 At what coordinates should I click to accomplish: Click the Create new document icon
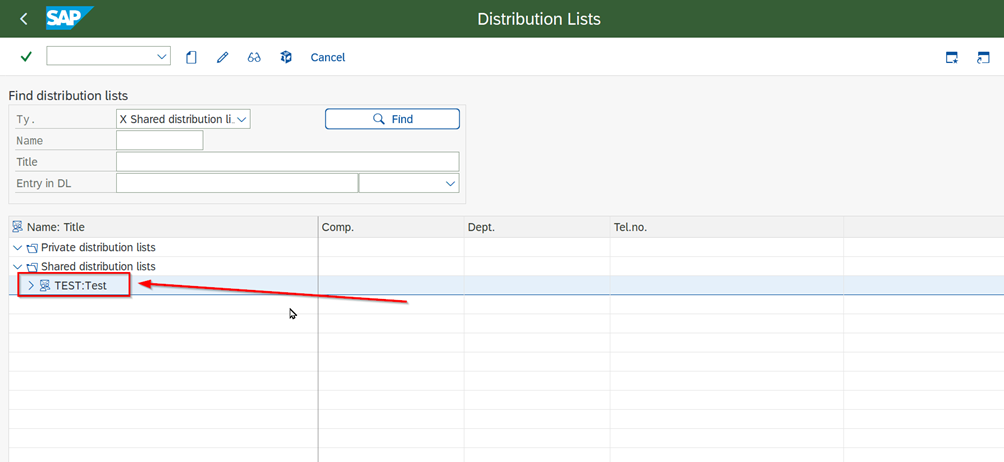[191, 57]
